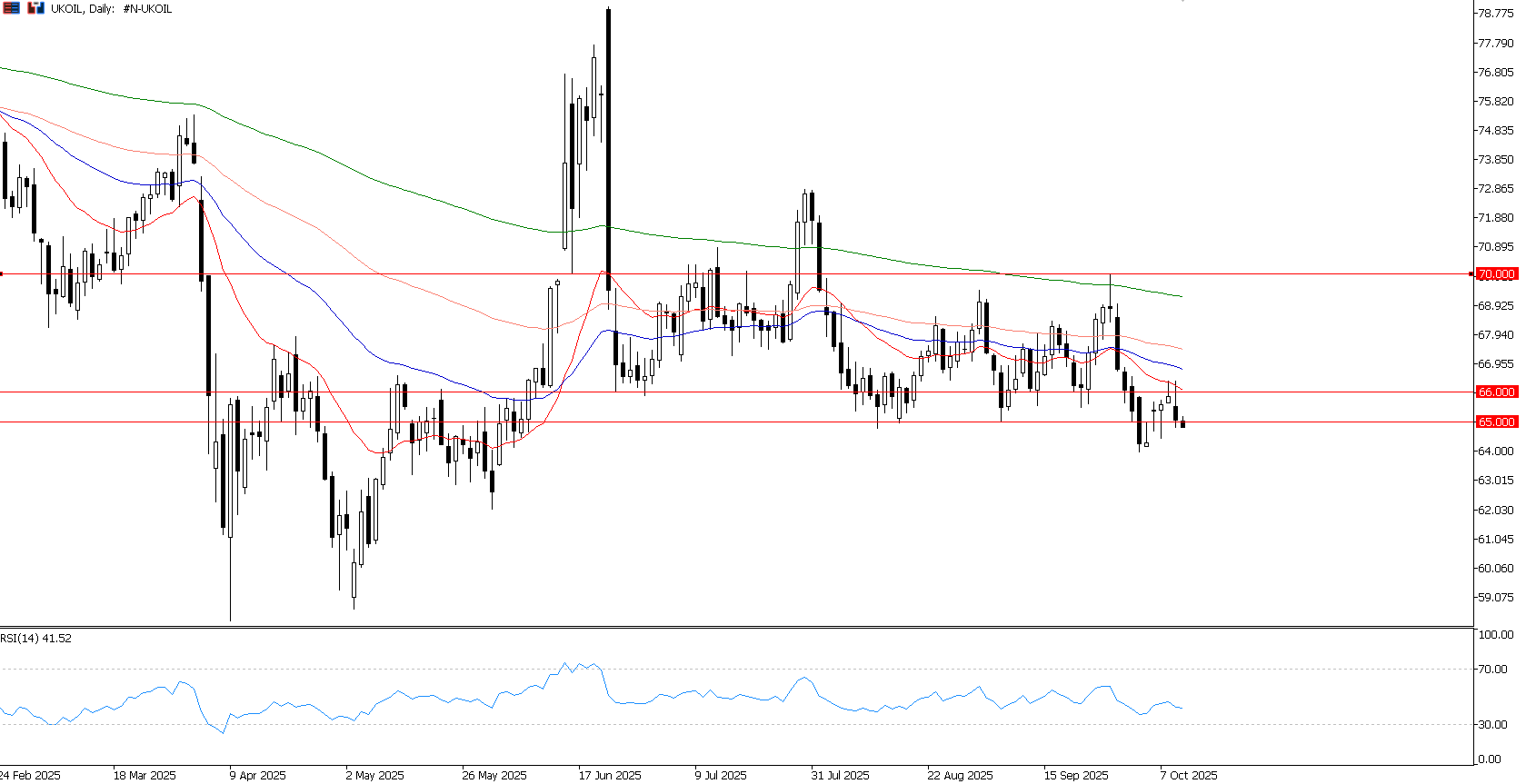The image size is (1526, 784).
Task: Click the latest candle near the 65.000 line
Action: pyautogui.click(x=1182, y=424)
